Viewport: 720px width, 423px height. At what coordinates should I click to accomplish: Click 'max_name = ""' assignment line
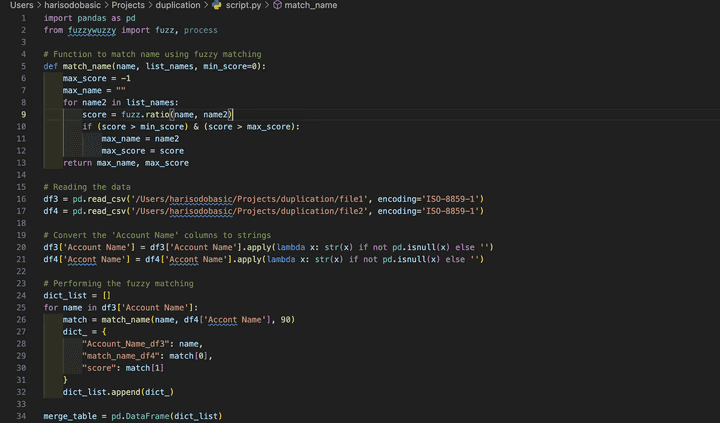click(94, 90)
